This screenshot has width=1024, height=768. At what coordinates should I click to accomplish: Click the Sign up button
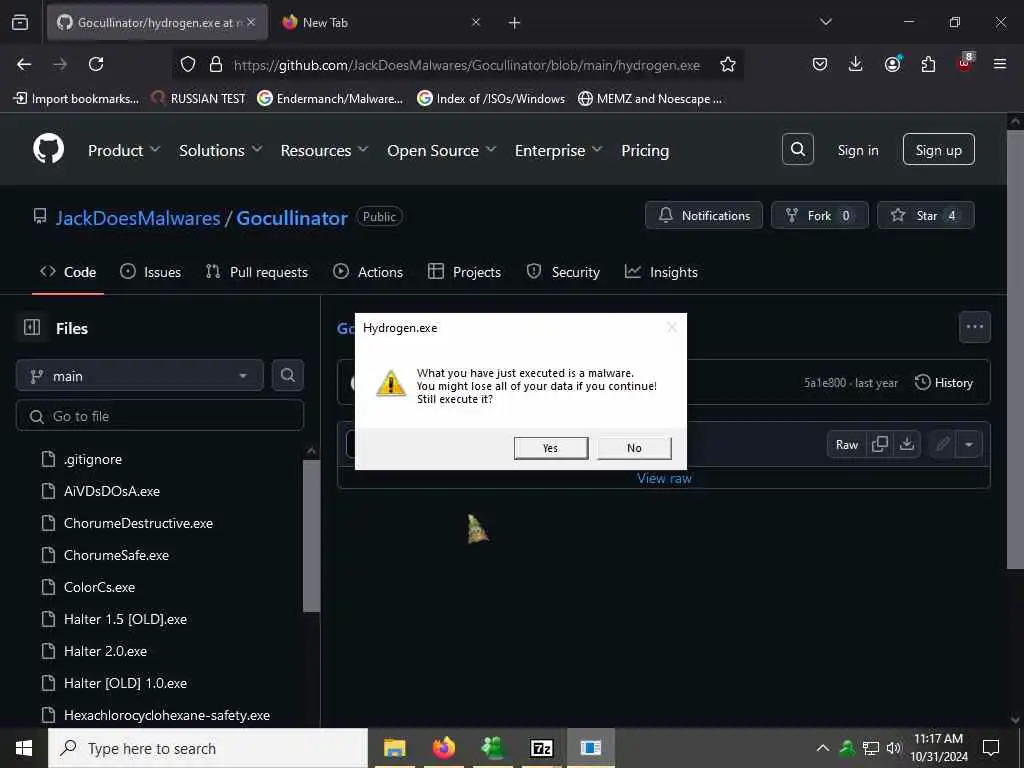[x=938, y=150]
